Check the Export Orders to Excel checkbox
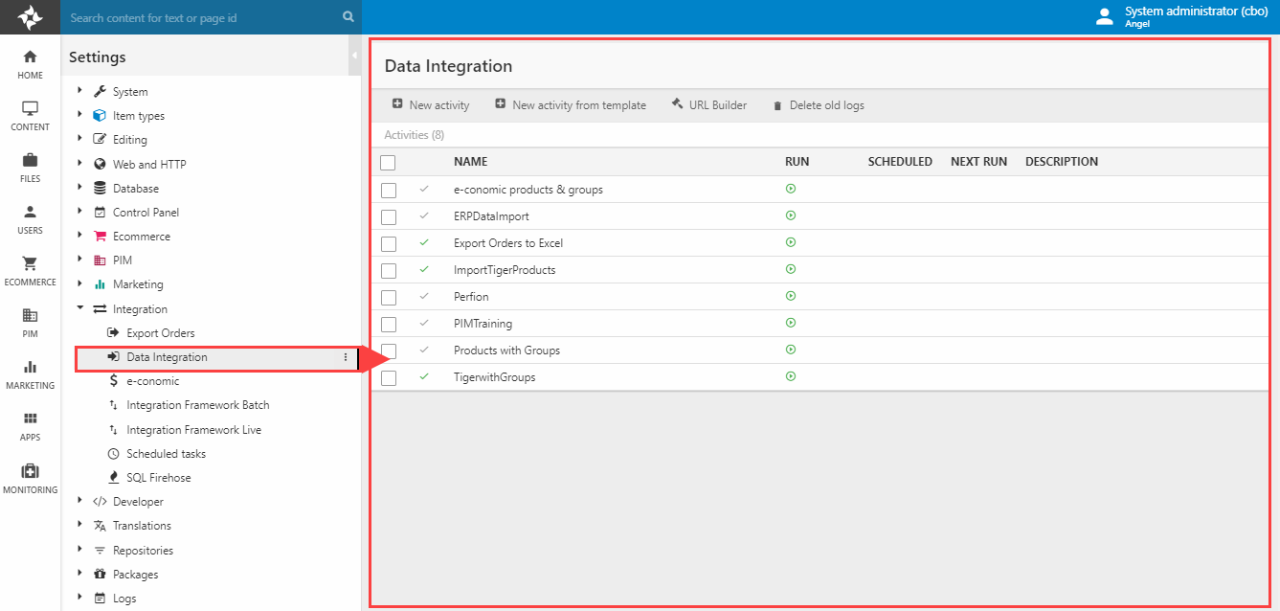This screenshot has width=1280, height=611. [x=389, y=243]
